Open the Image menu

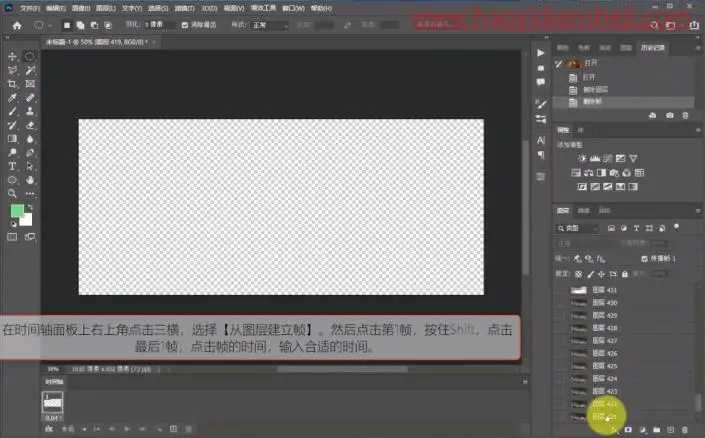tap(81, 8)
